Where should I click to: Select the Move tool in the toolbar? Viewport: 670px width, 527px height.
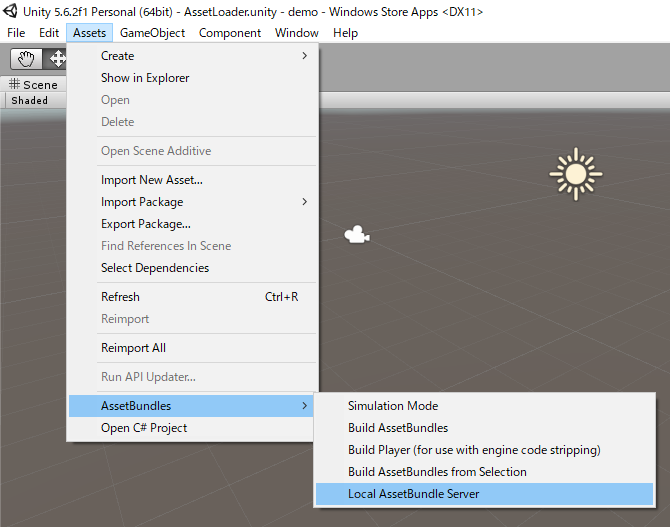57,59
